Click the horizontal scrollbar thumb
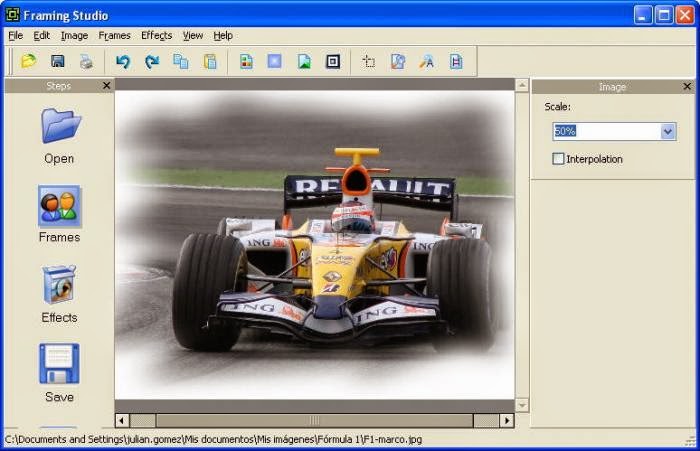 314,421
